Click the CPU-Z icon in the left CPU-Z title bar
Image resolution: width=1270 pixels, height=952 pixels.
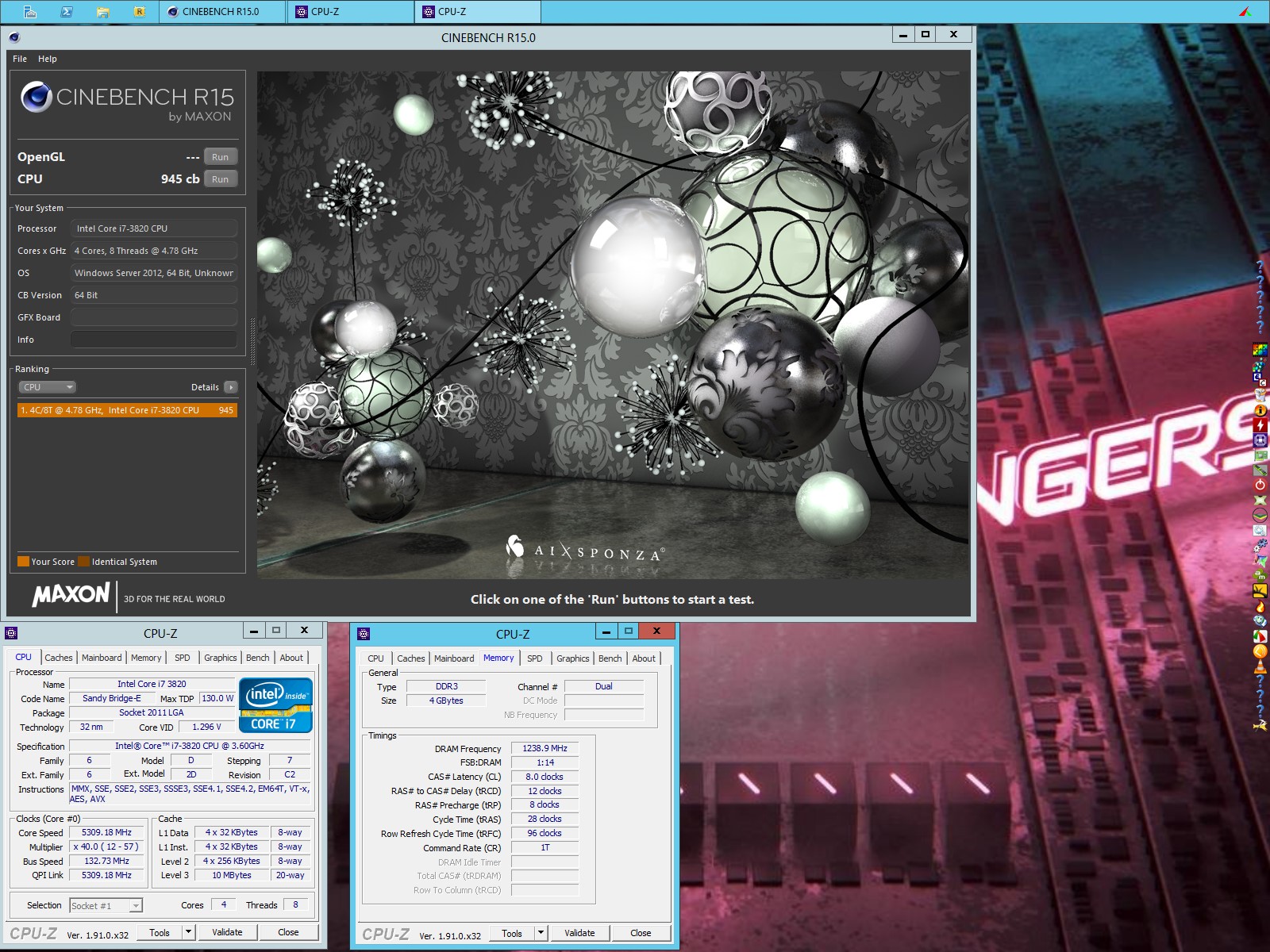[11, 632]
